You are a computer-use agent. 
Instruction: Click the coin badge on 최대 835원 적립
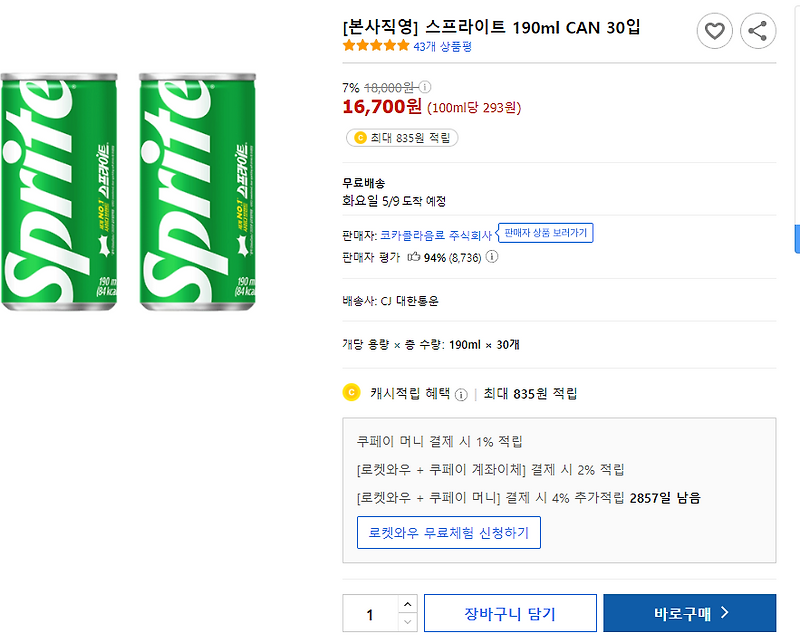(x=360, y=137)
